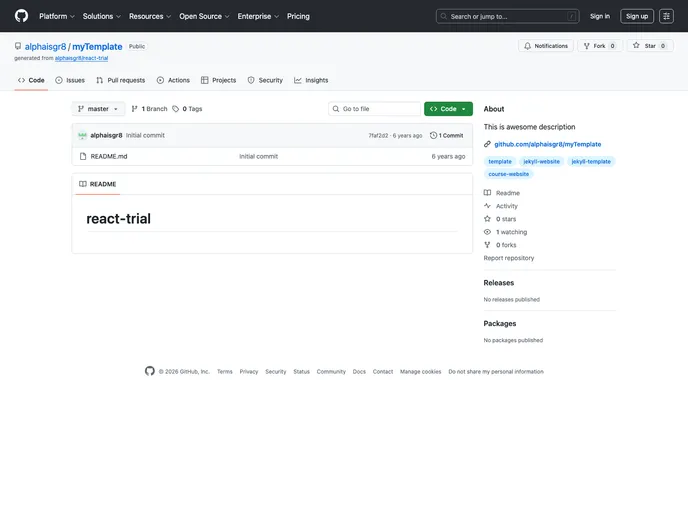Click the GitHub logo in header
Screen dimensions: 688x512
tap(21, 16)
